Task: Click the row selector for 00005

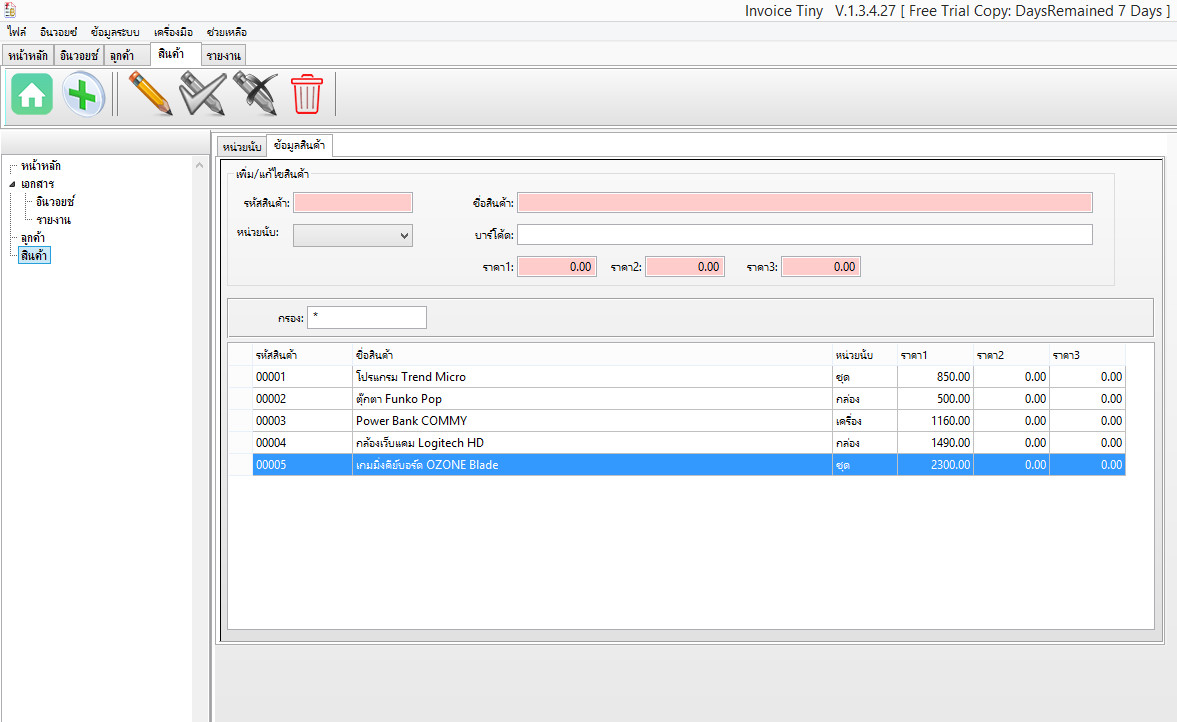Action: click(x=241, y=465)
